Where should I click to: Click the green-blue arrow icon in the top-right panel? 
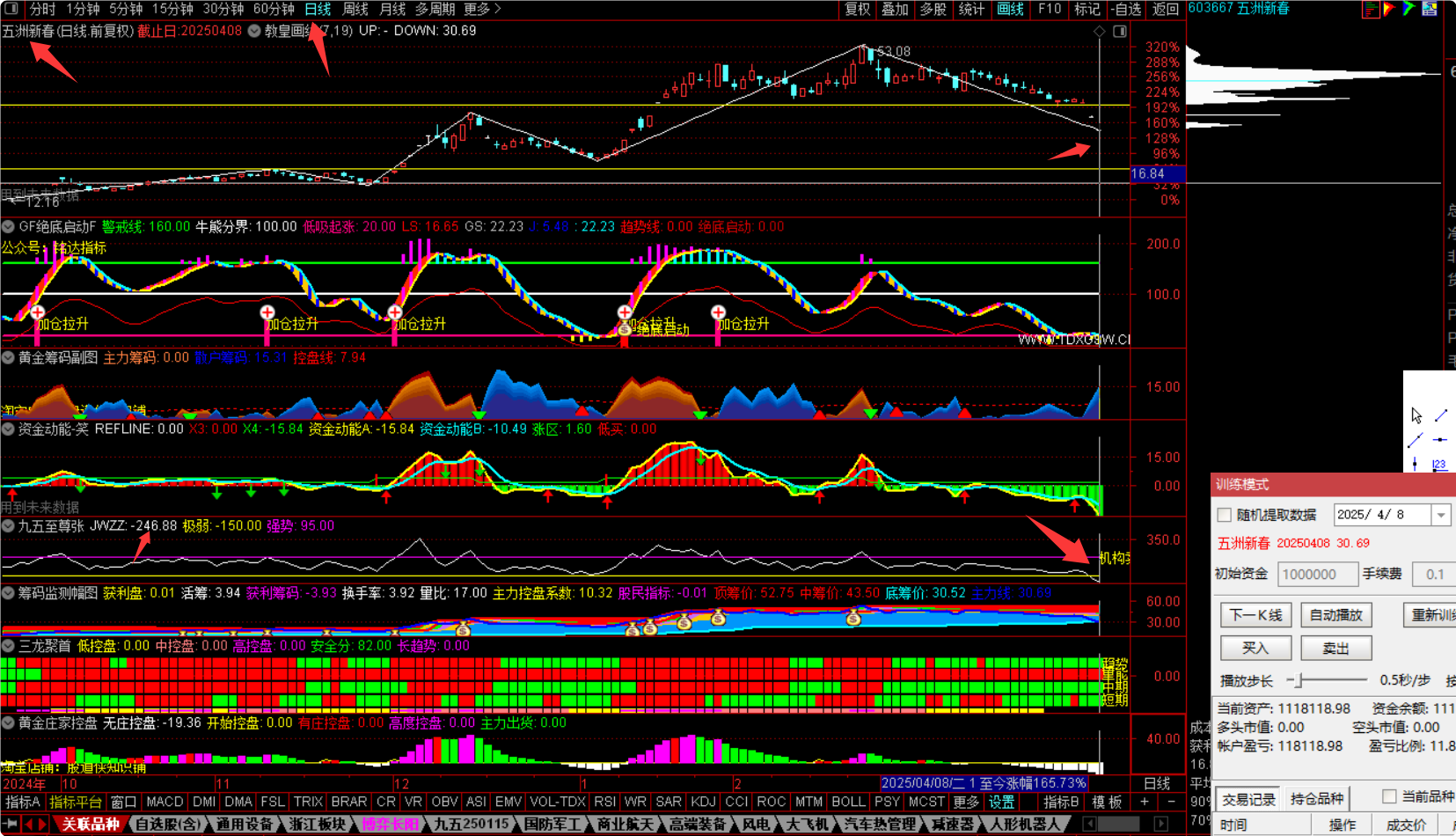pyautogui.click(x=1408, y=9)
